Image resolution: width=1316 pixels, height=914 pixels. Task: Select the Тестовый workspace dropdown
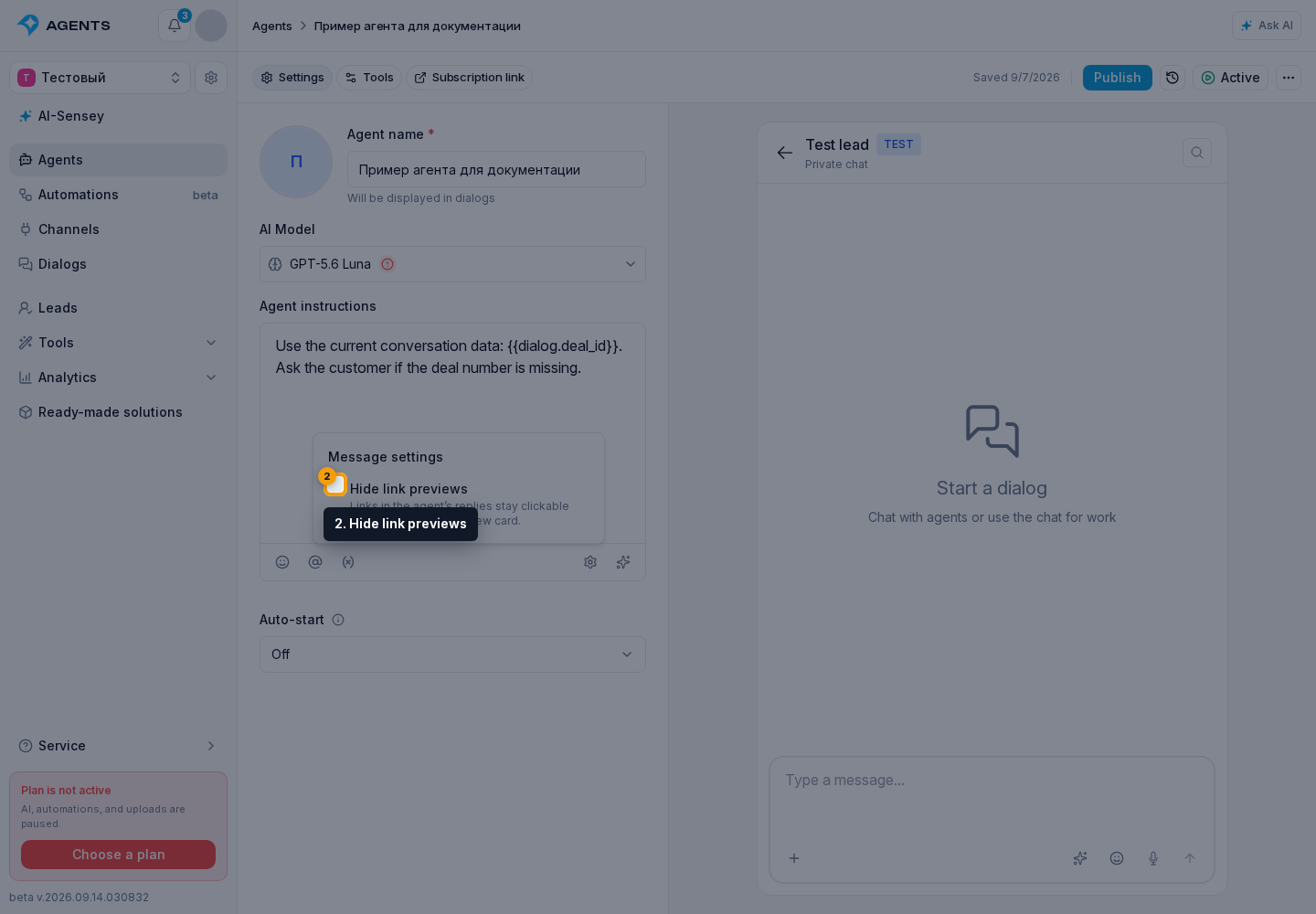(100, 78)
